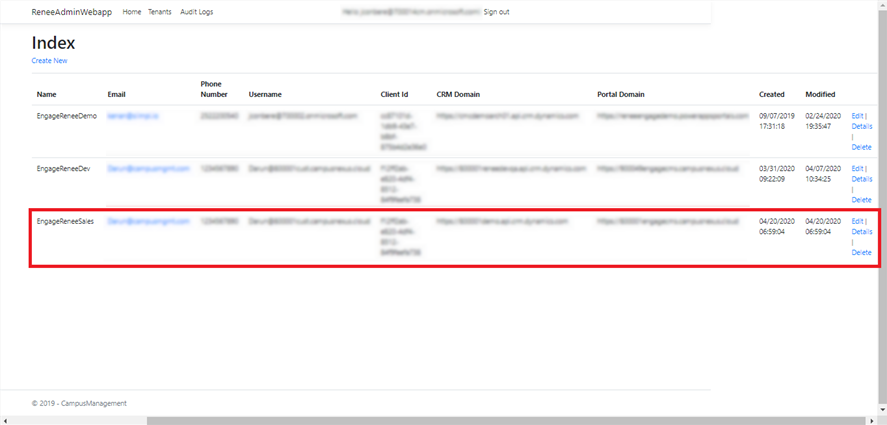The width and height of the screenshot is (887, 425).
Task: View Details for EngageReneeDemo tenant
Action: [x=861, y=126]
